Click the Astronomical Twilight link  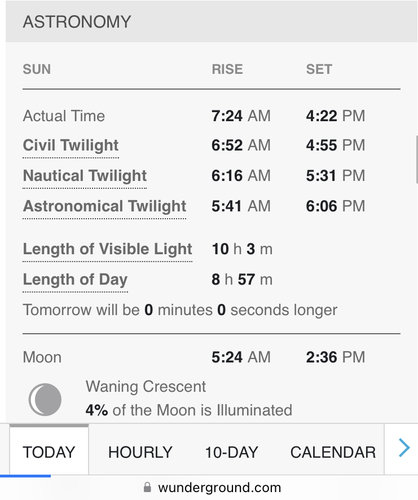[104, 207]
